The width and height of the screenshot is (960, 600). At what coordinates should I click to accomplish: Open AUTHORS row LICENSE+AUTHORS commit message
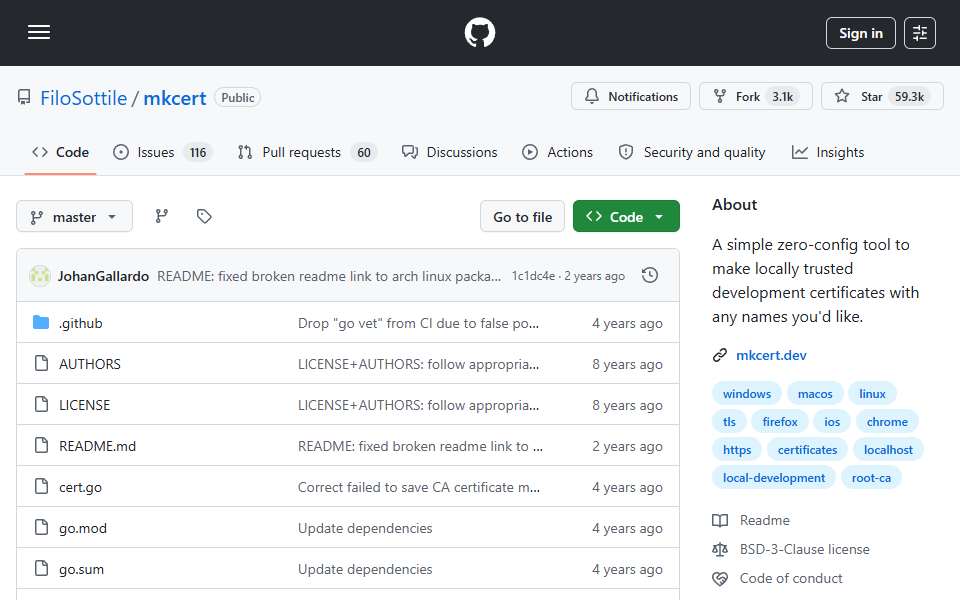coord(418,364)
